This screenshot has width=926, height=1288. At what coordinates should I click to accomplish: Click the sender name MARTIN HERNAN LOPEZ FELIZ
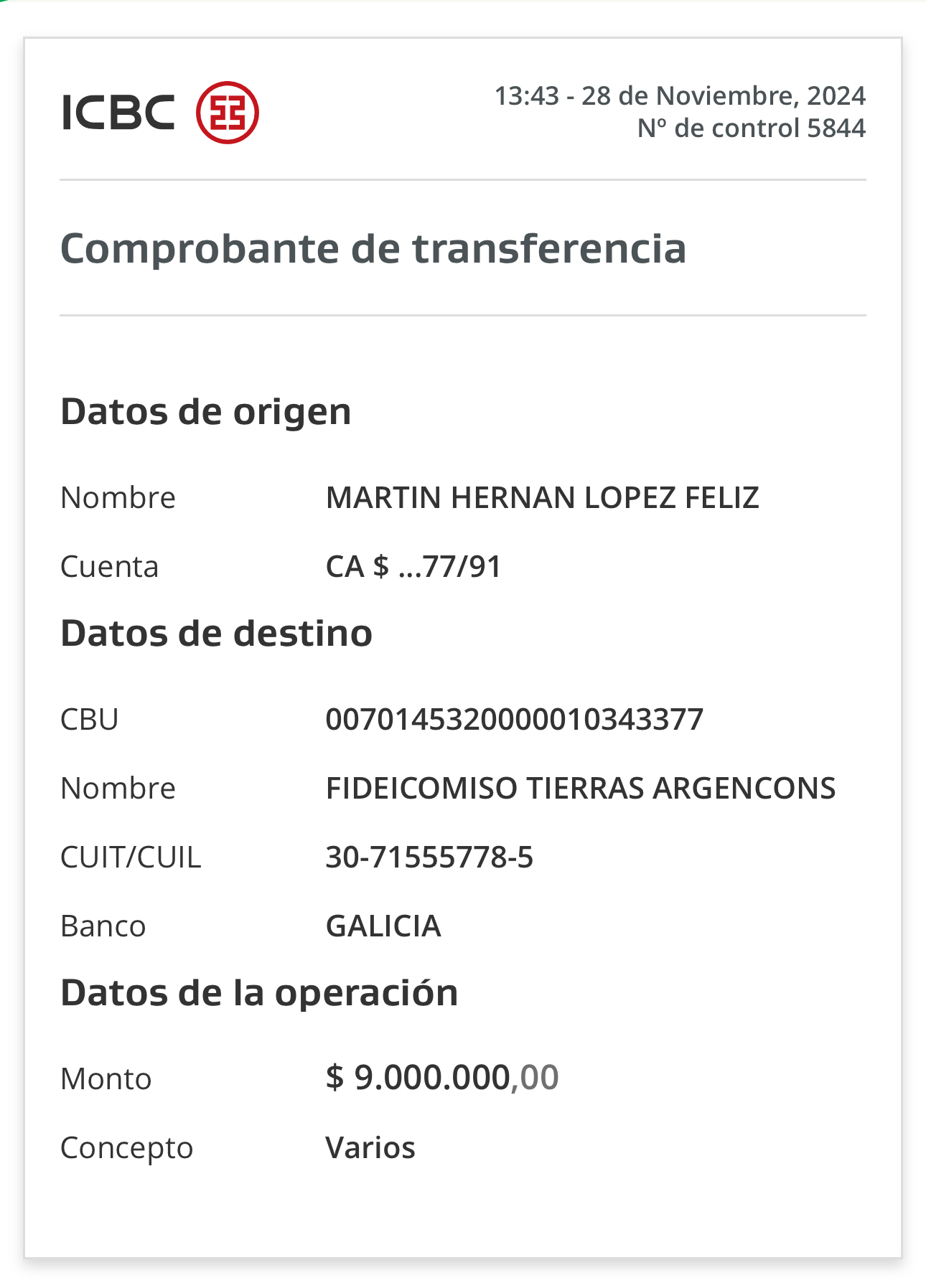coord(543,497)
